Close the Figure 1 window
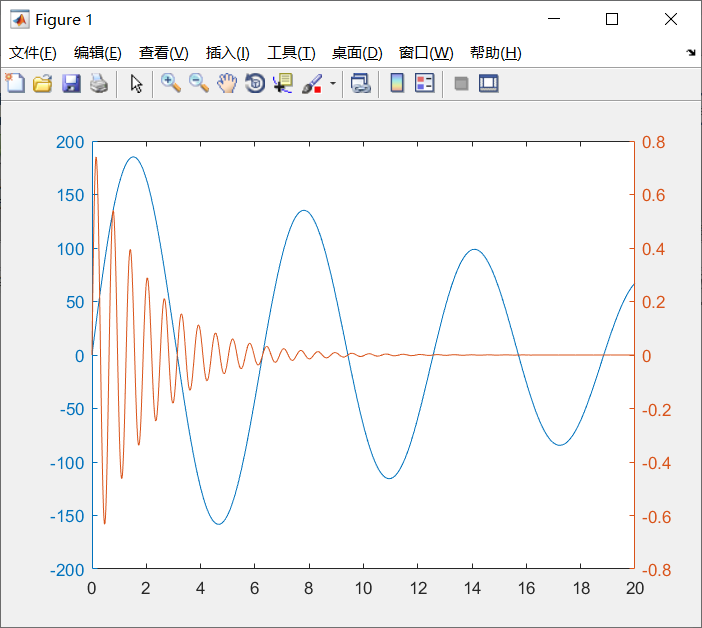Image resolution: width=702 pixels, height=628 pixels. 671,19
